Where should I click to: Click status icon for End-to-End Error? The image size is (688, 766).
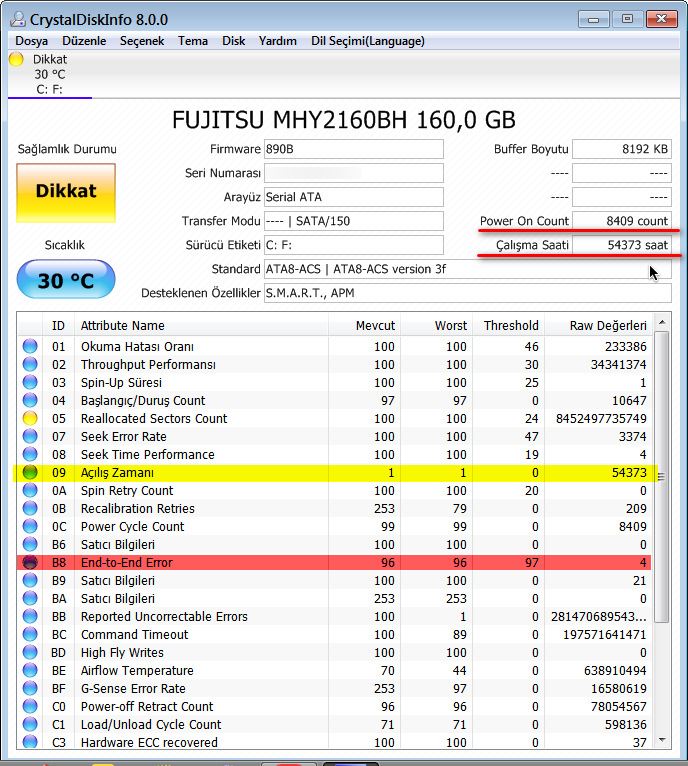[x=30, y=562]
